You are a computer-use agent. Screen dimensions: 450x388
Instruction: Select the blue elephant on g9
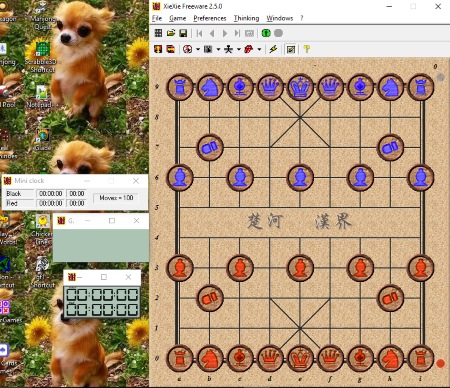pyautogui.click(x=360, y=87)
